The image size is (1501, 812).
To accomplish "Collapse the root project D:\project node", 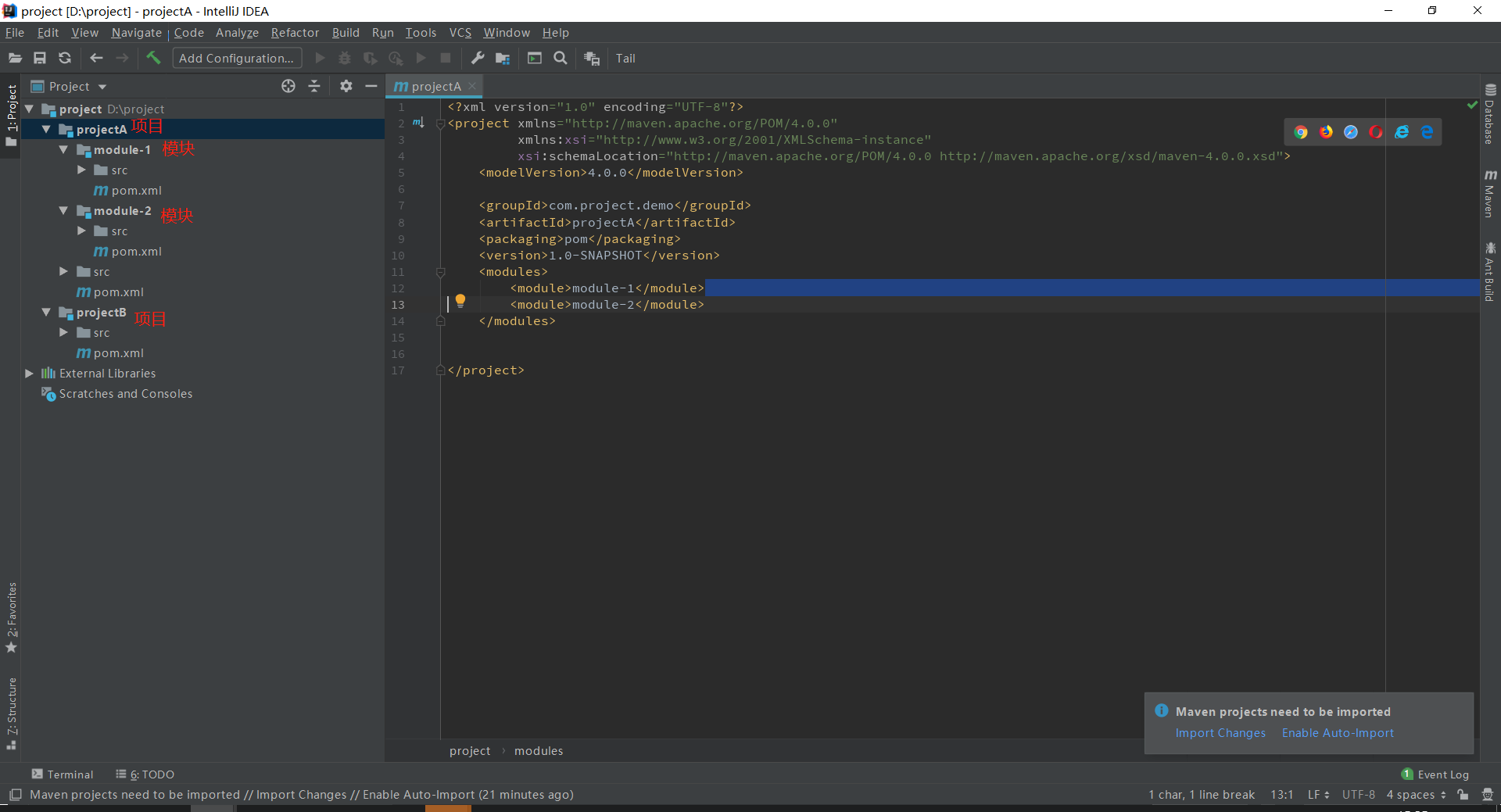I will tap(29, 109).
